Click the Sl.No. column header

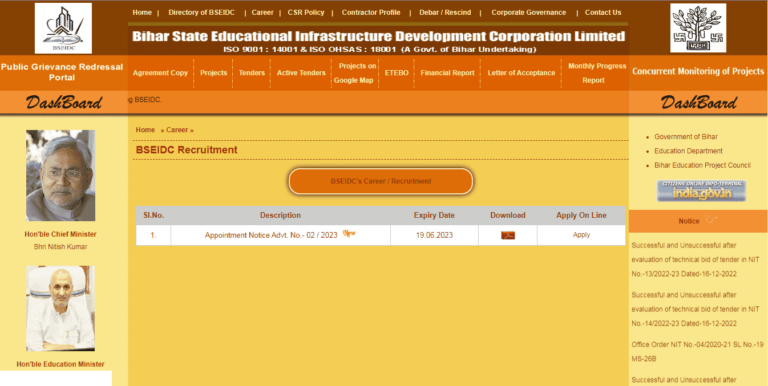pos(153,216)
